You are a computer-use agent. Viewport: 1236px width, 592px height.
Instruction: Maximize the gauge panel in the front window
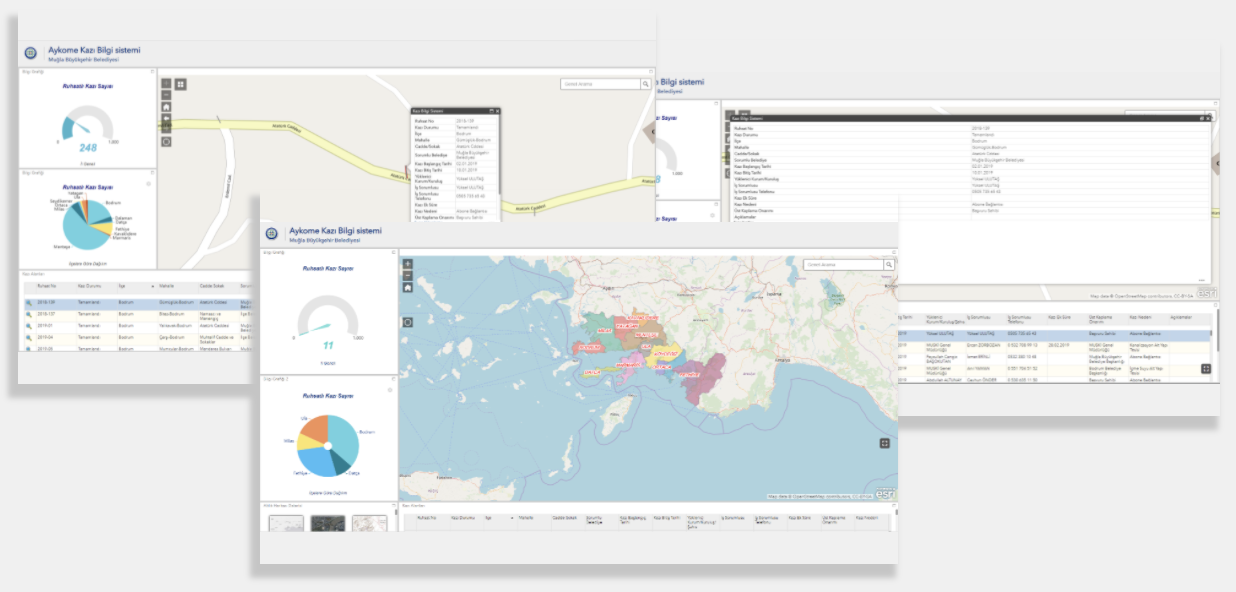pyautogui.click(x=393, y=252)
